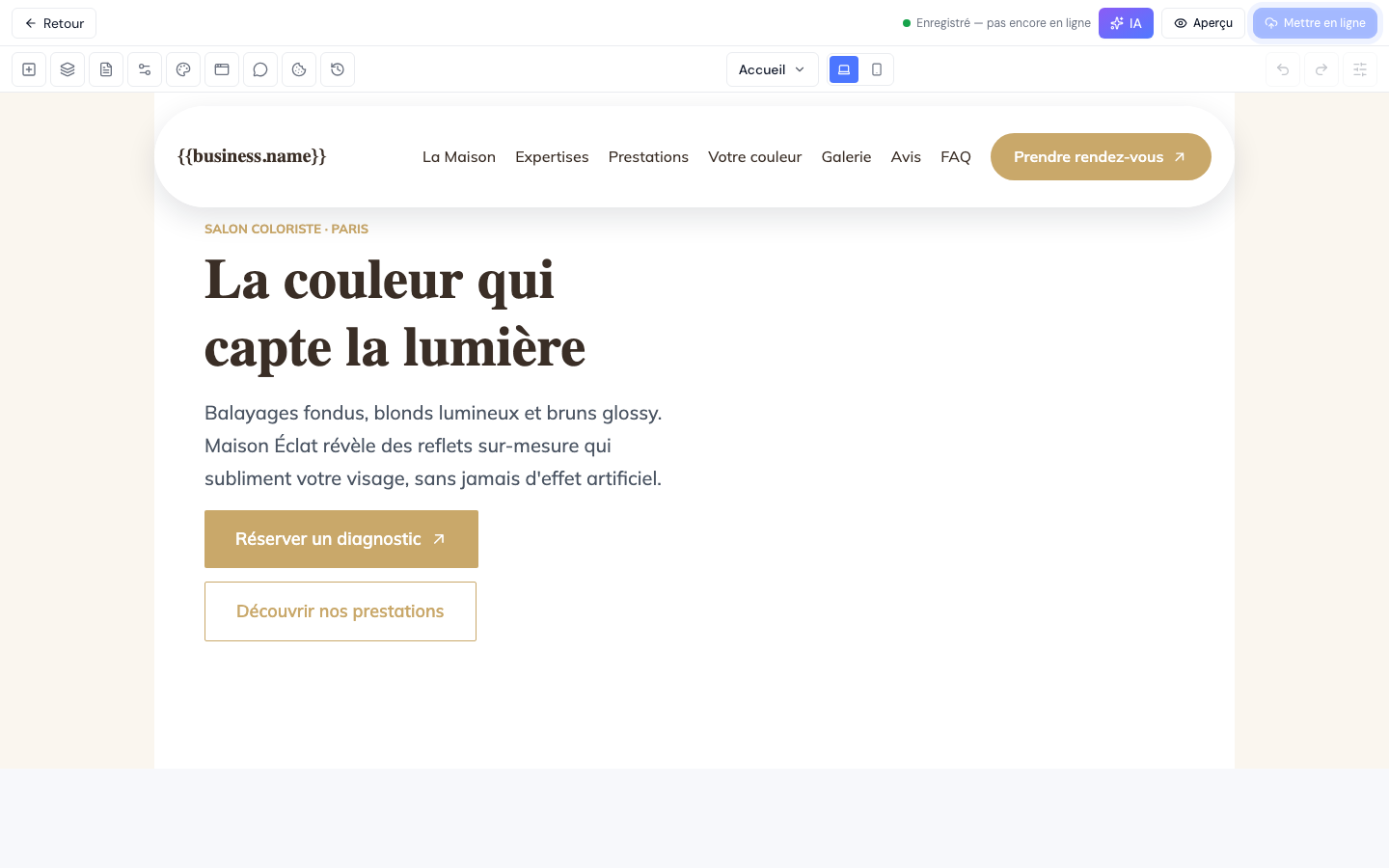1389x868 pixels.
Task: Click Réserver un diagnostic button
Action: [341, 539]
